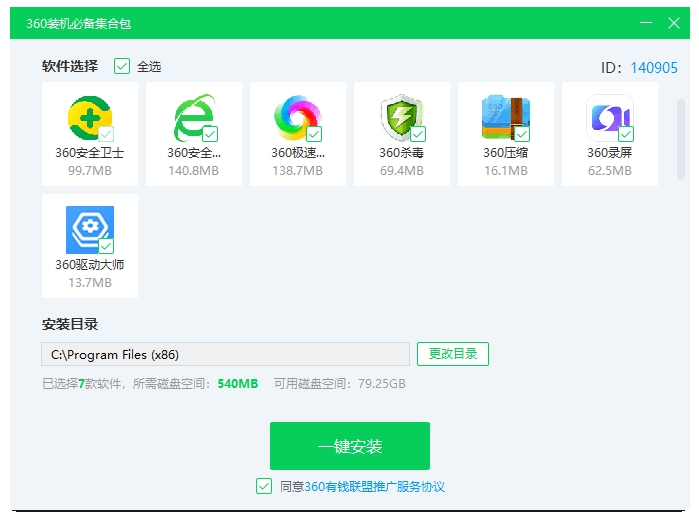Click the 62.5MB size under 360录屏
Screen dimensions: 699x519
610,171
